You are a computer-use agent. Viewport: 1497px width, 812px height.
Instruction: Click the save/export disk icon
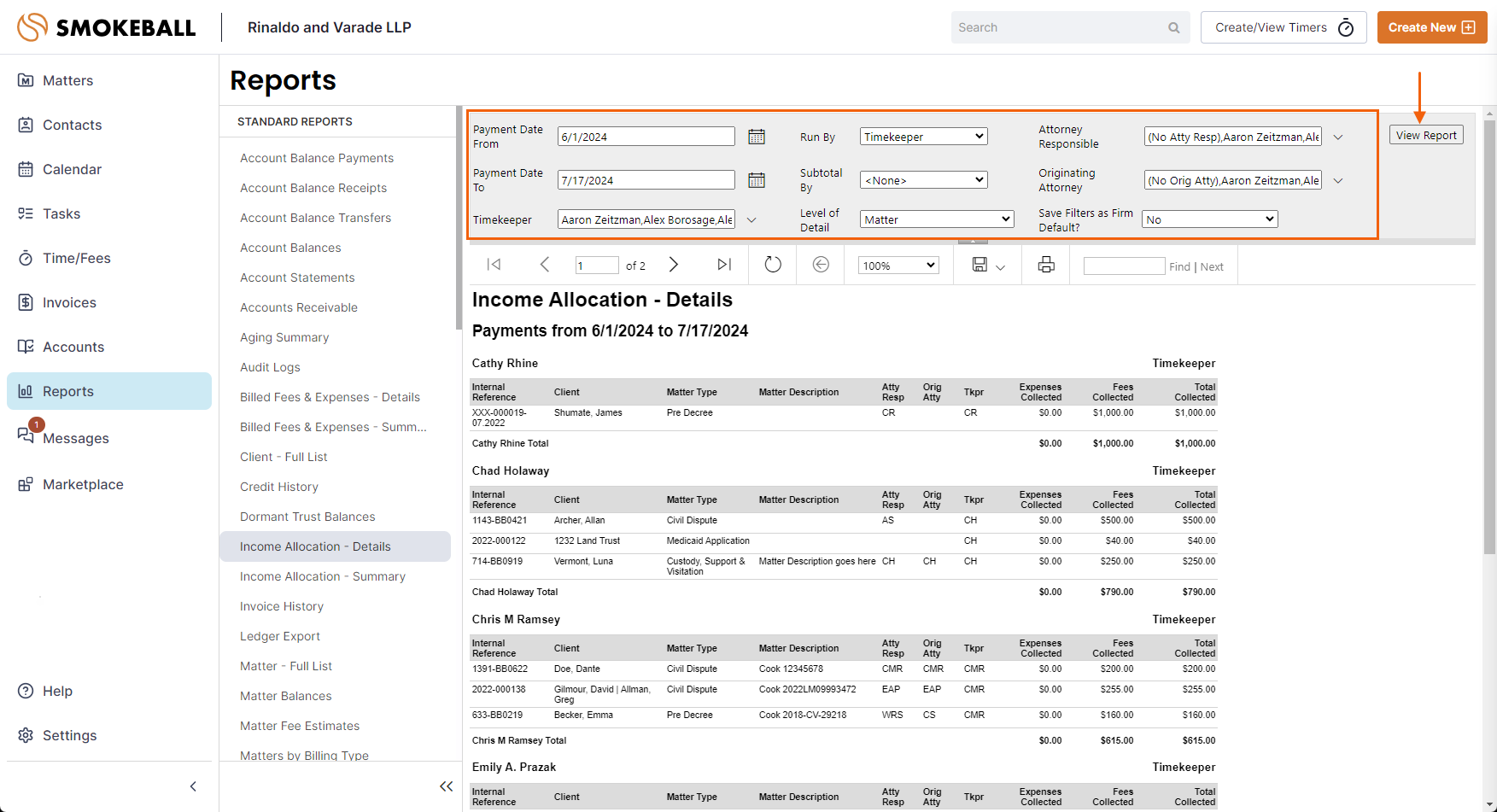(x=980, y=265)
